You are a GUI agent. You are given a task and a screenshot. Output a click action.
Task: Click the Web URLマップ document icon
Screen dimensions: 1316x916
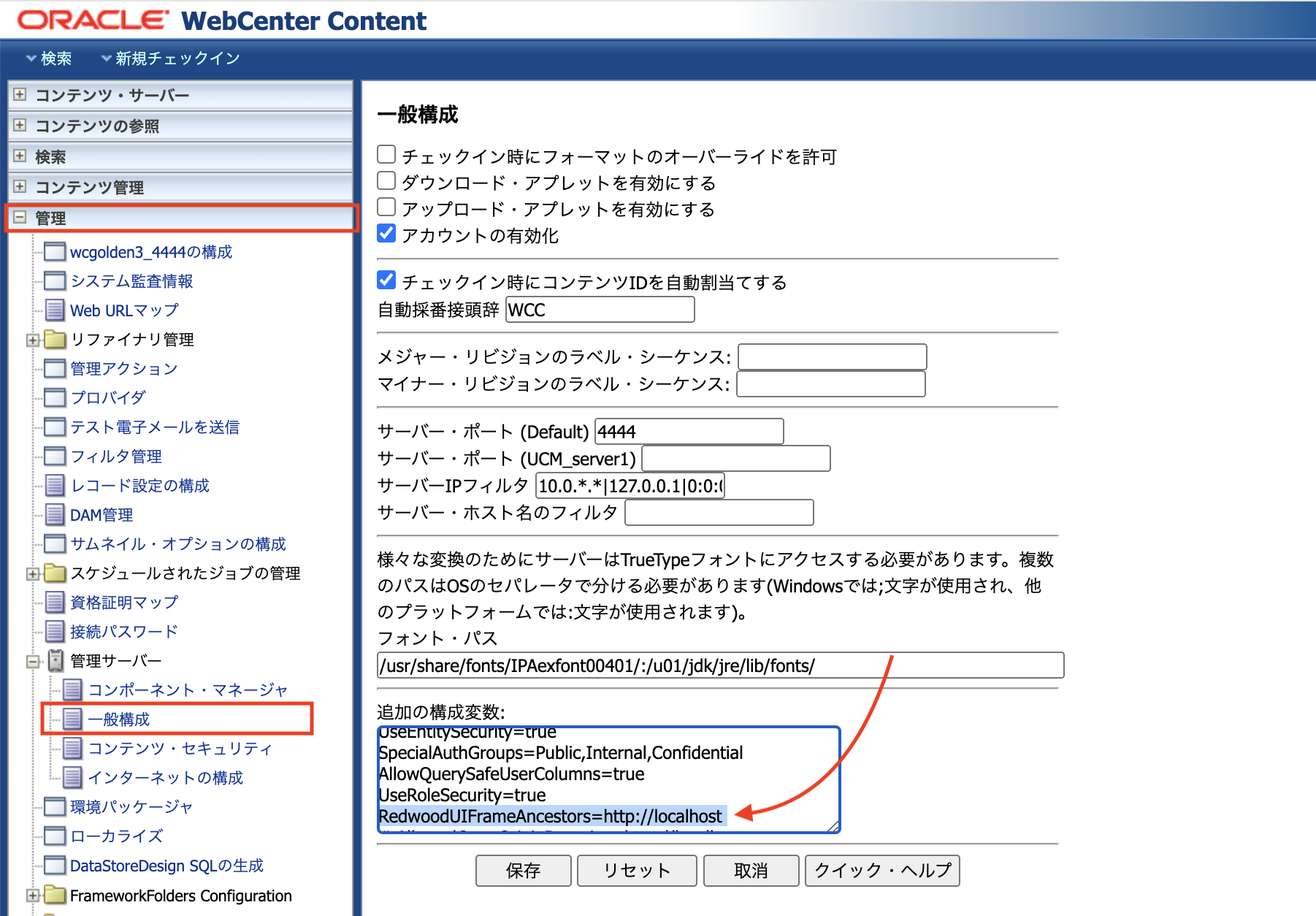[55, 310]
